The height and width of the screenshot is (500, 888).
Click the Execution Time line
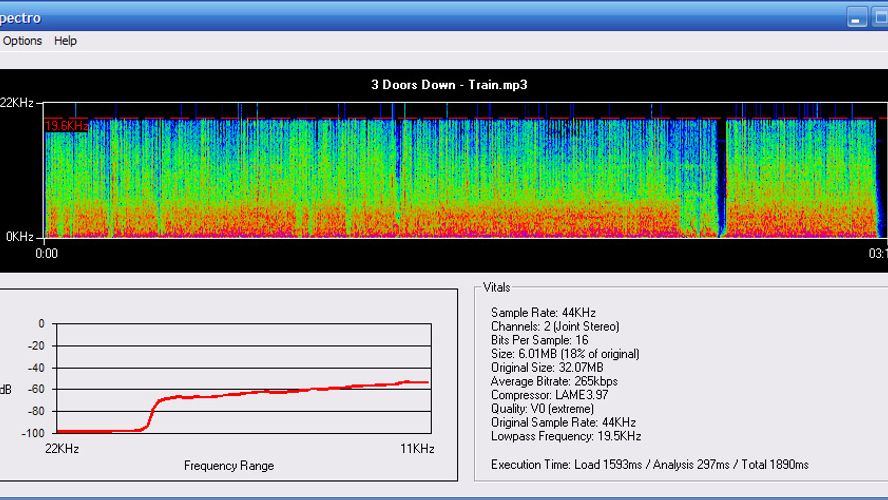tap(650, 465)
